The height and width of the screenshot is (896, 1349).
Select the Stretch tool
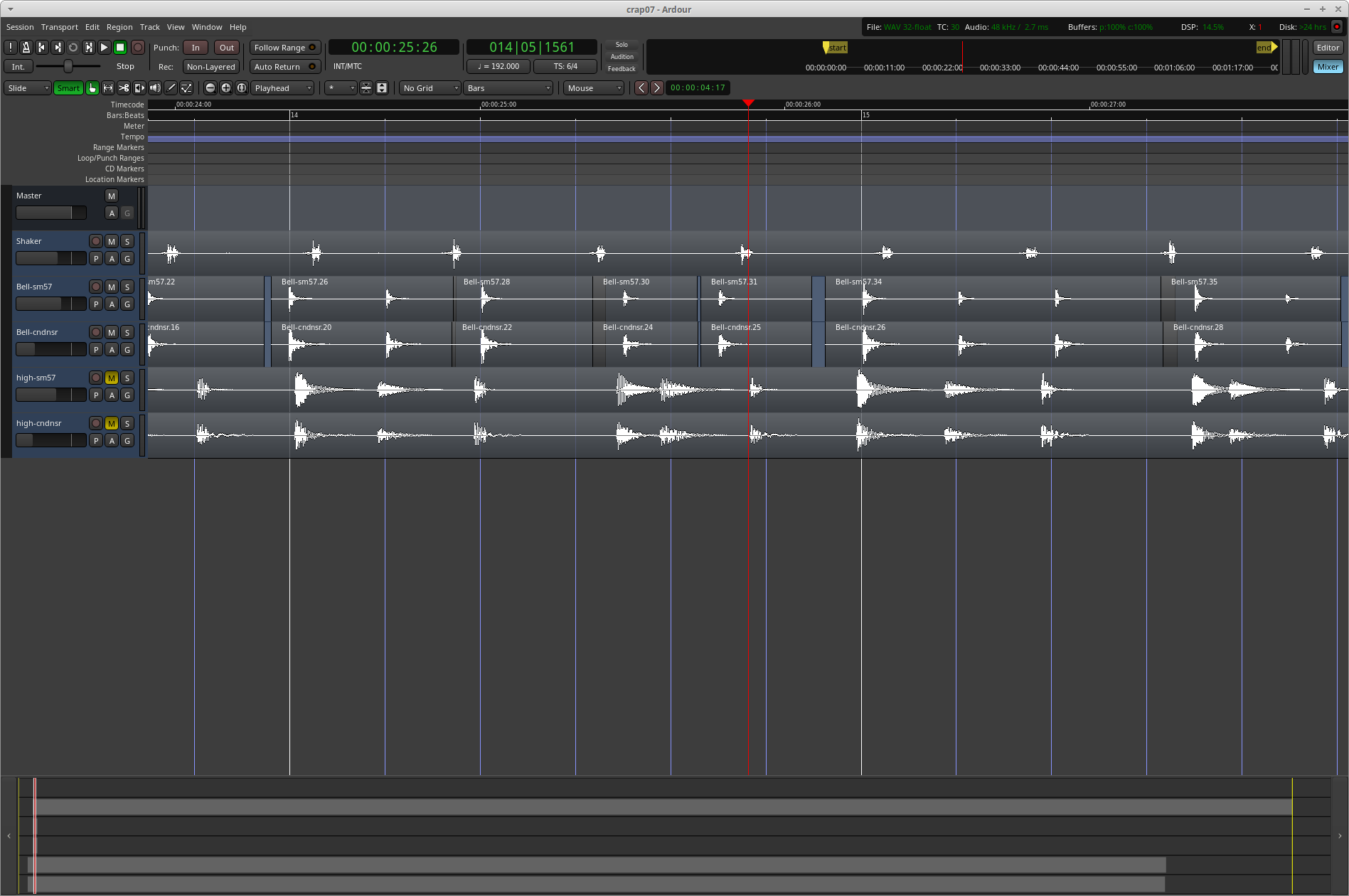(139, 88)
